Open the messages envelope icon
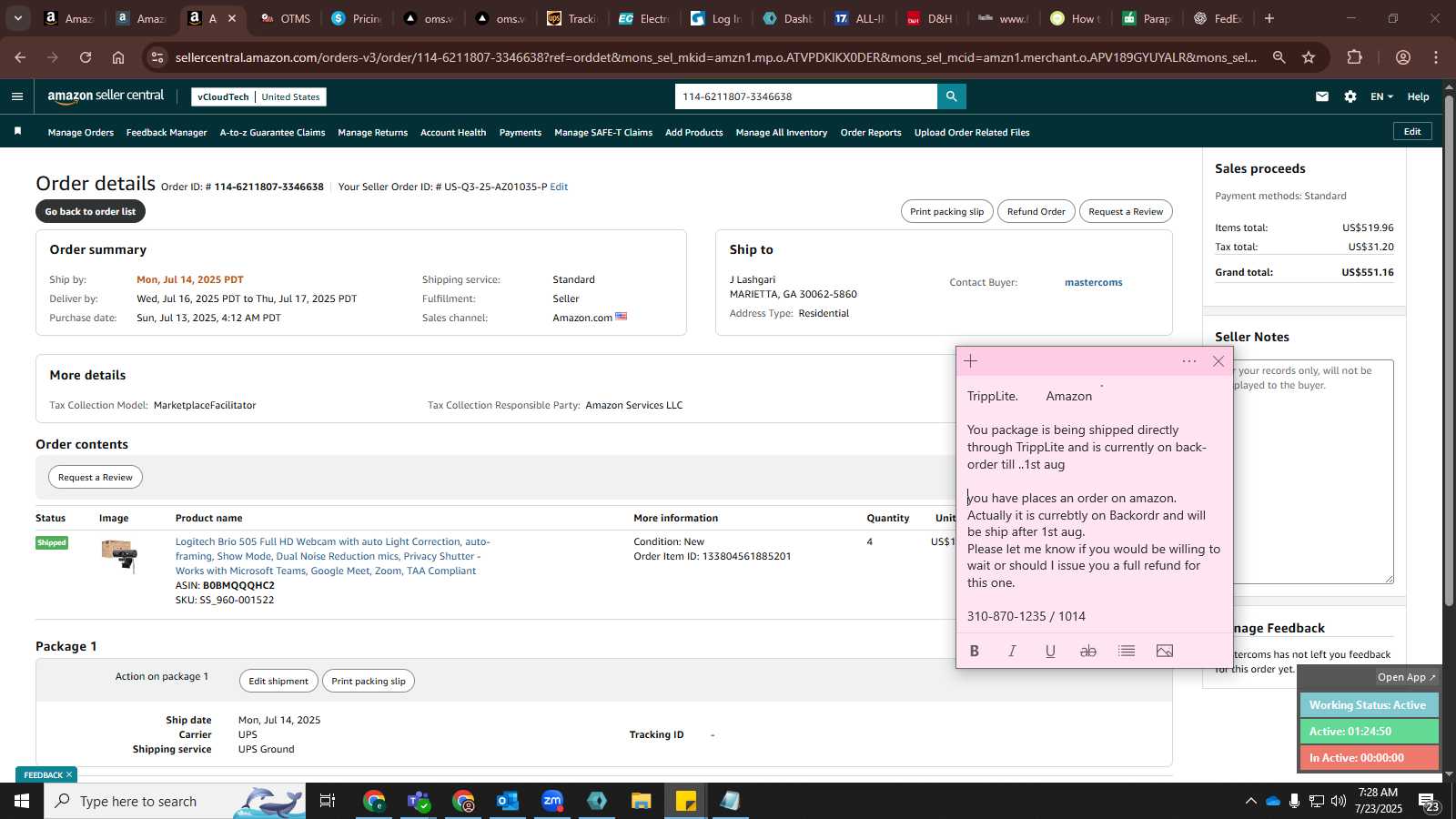Image resolution: width=1456 pixels, height=819 pixels. coord(1322,96)
